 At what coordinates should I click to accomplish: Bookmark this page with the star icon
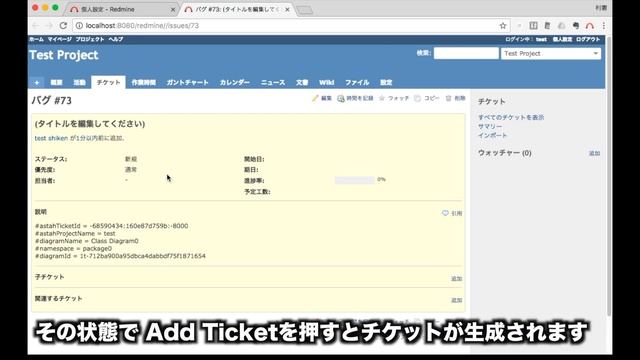[503, 26]
